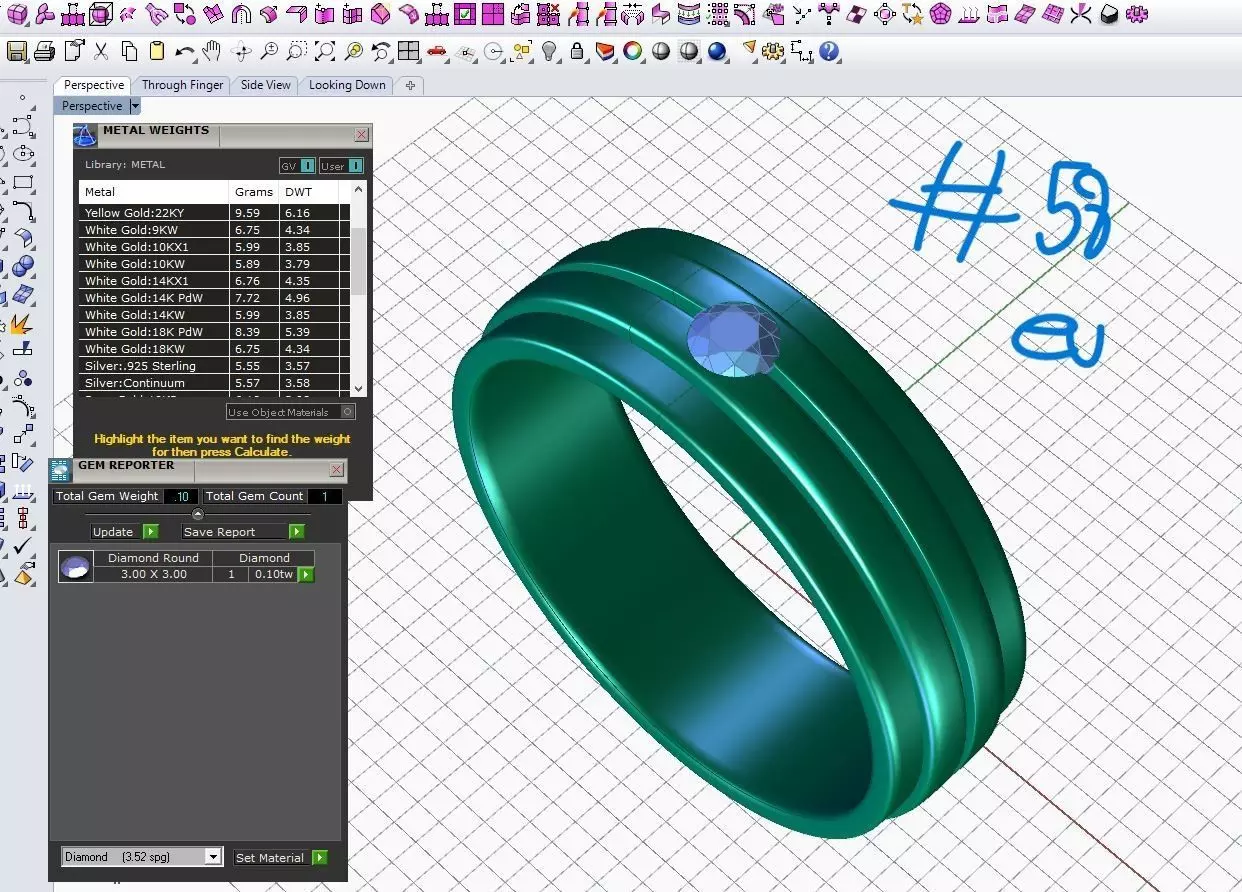Toggle the User library button
The image size is (1242, 892).
[342, 166]
